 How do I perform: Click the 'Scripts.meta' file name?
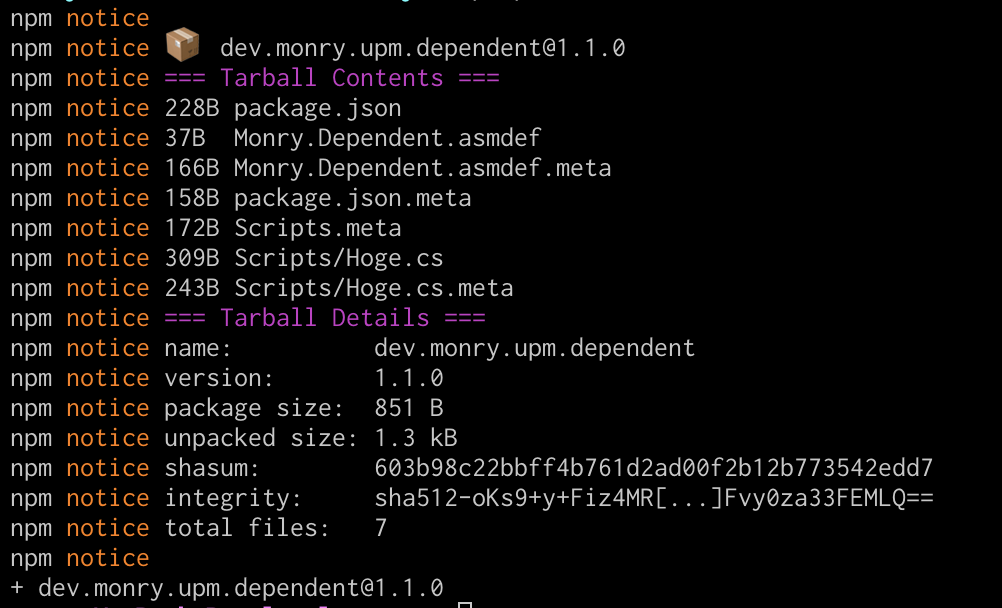pos(318,228)
